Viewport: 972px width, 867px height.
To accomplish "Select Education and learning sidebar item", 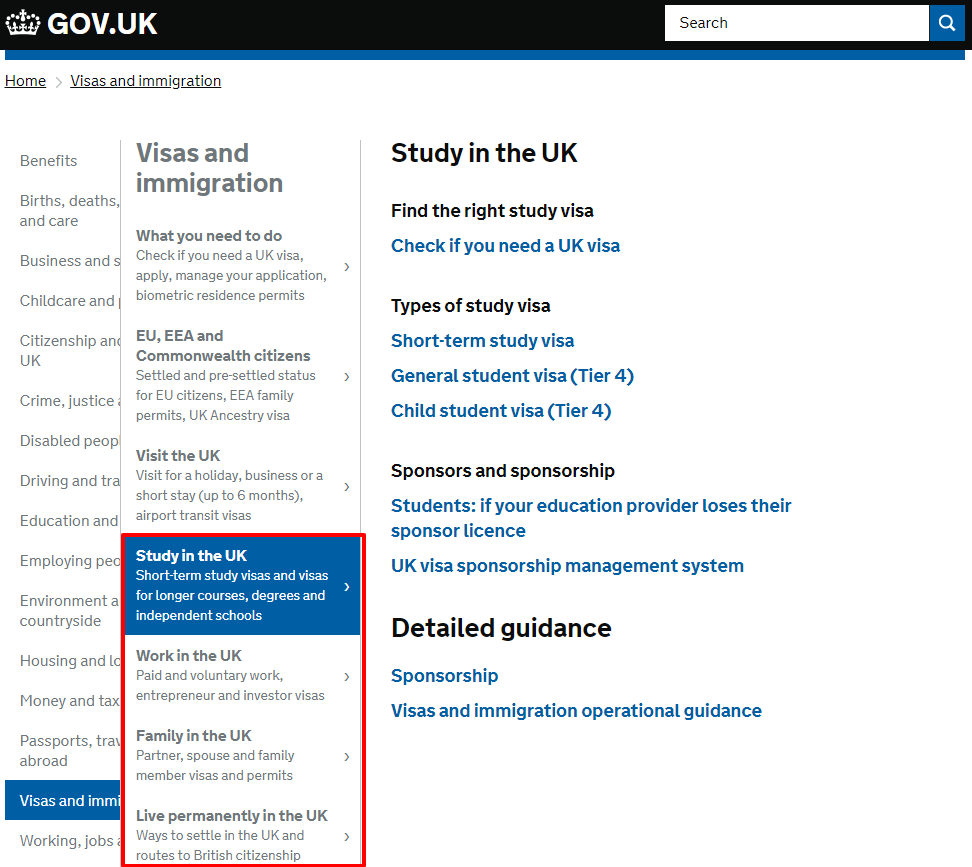I will click(69, 521).
